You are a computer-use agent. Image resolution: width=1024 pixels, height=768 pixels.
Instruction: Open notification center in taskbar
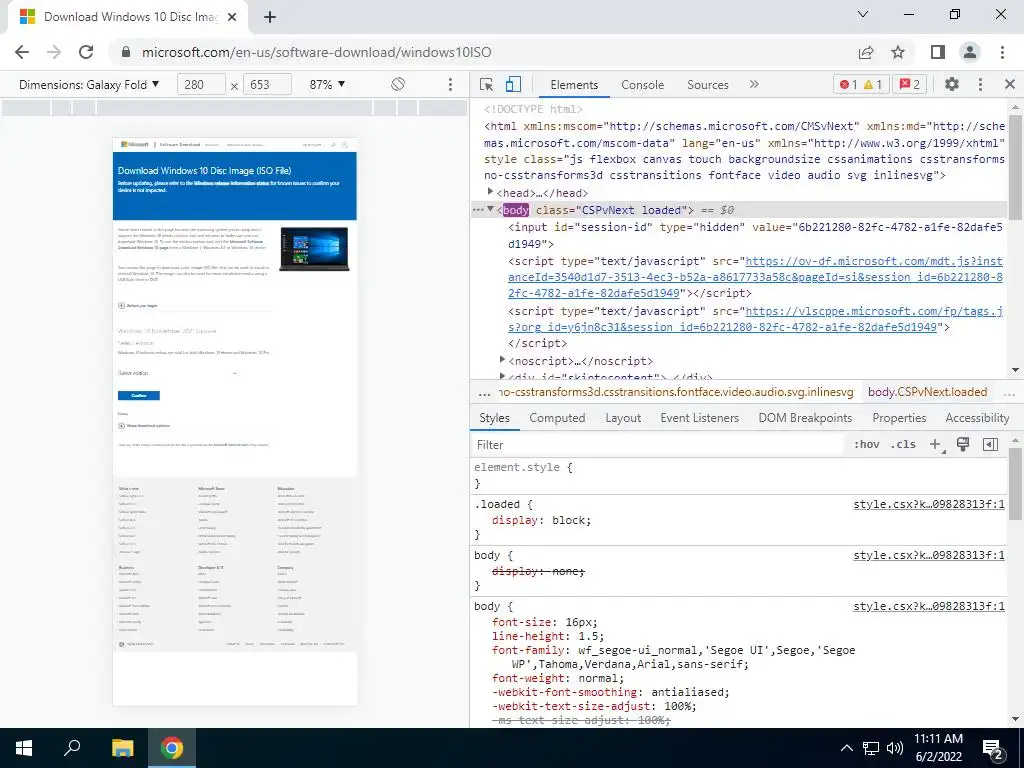coord(993,748)
